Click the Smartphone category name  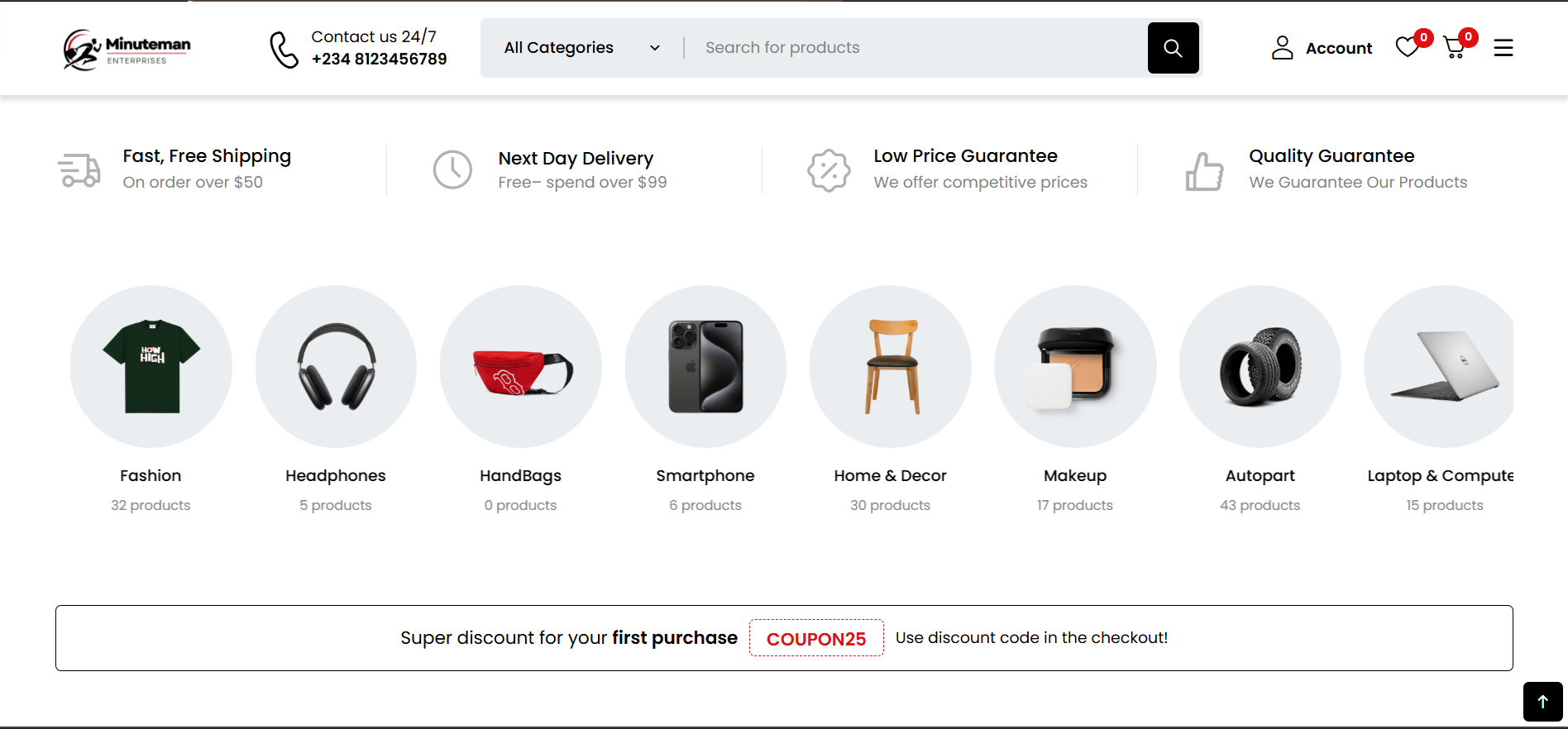click(x=705, y=476)
